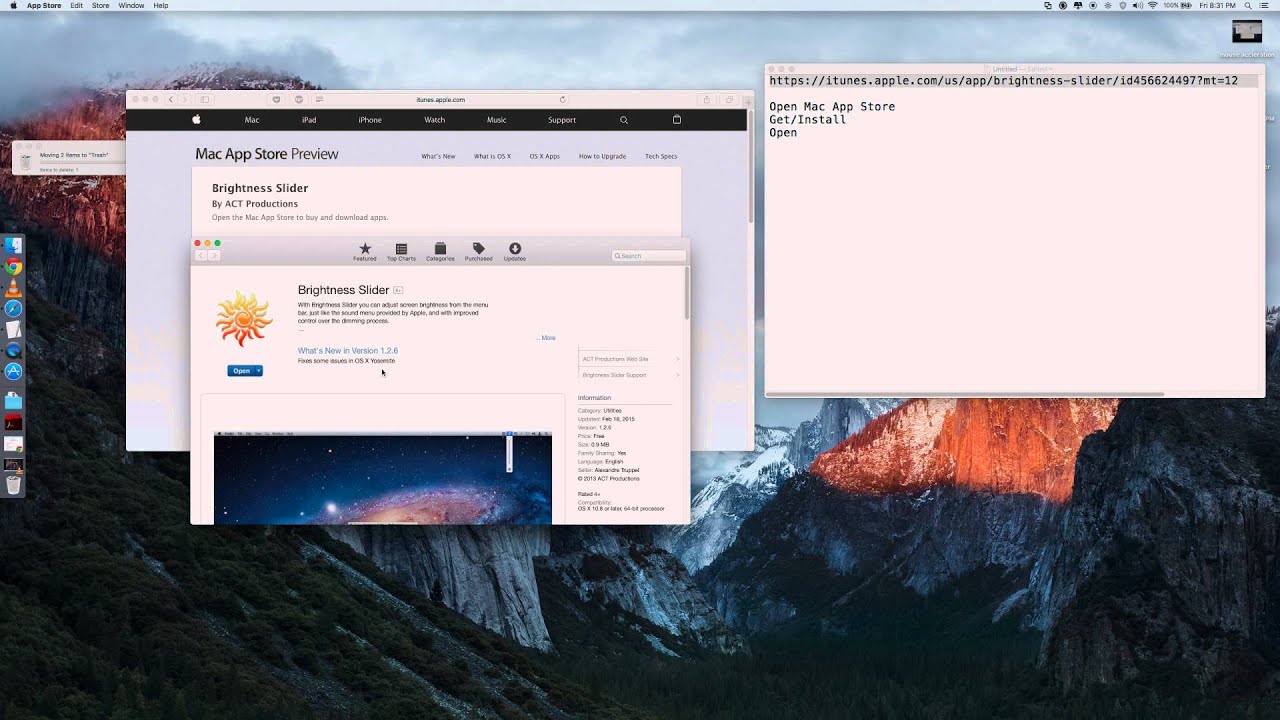Expand the arrow beside the Open button

tap(258, 371)
